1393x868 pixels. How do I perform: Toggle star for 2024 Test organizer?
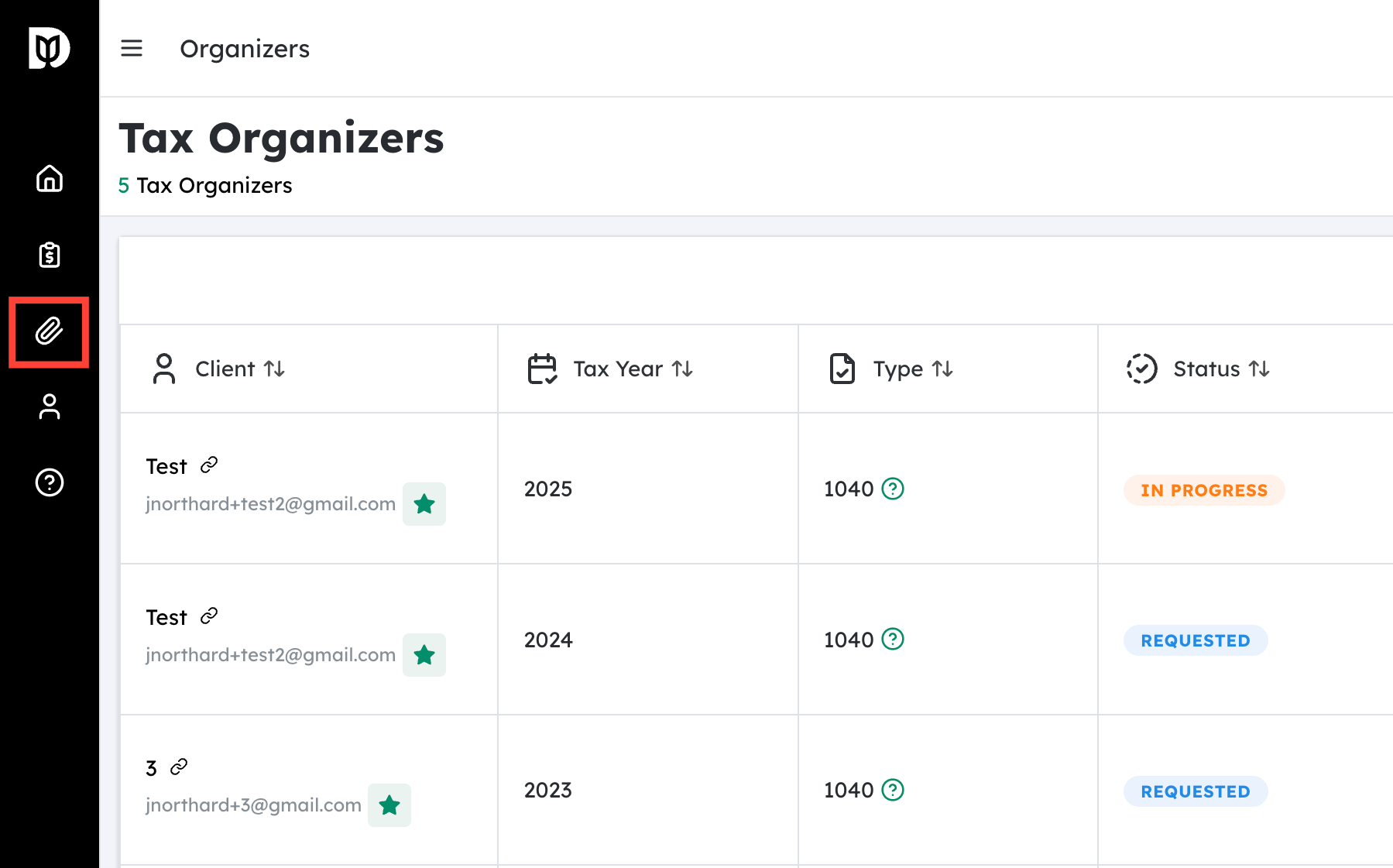tap(424, 655)
